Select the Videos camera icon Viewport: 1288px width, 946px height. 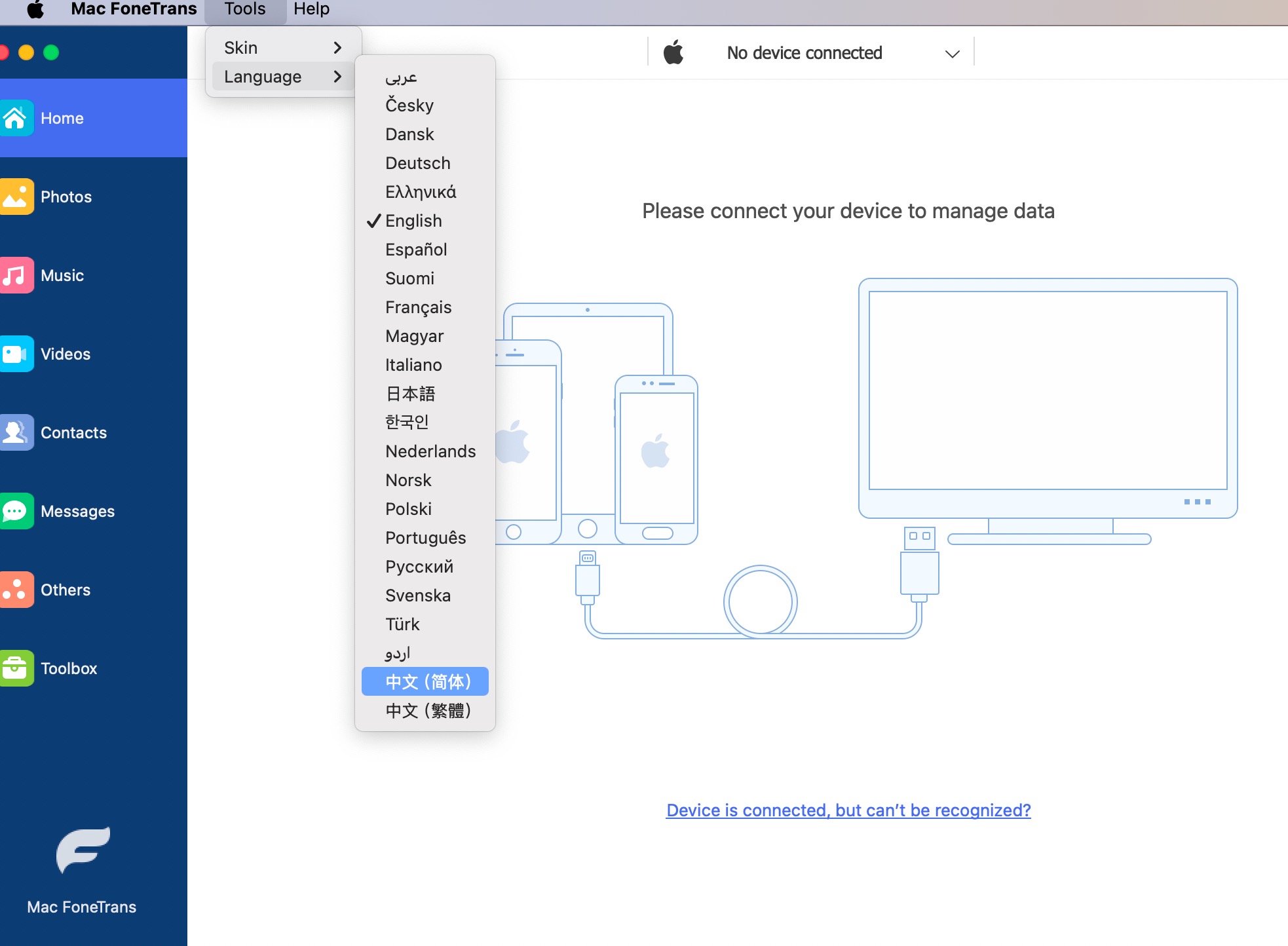click(16, 354)
